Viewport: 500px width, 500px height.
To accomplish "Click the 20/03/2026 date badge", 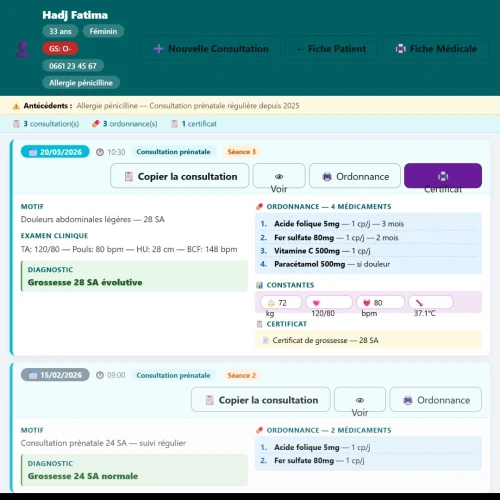I will tap(55, 152).
